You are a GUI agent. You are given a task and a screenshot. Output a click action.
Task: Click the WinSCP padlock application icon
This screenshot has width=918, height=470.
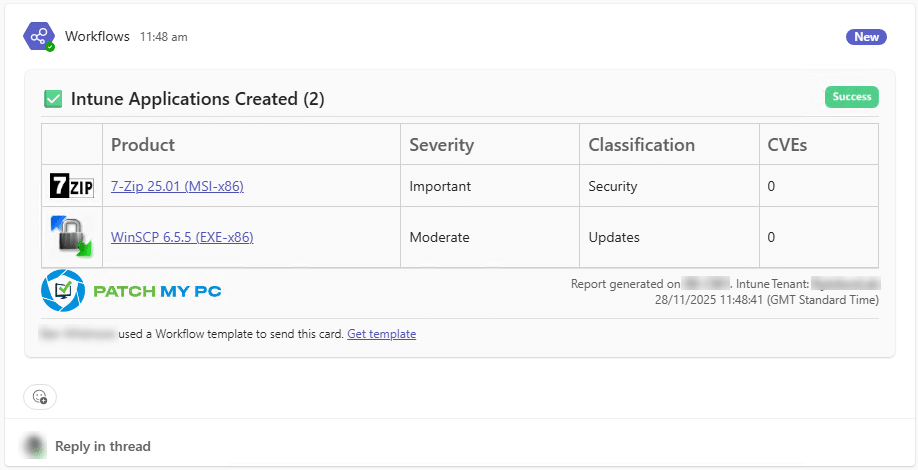click(72, 237)
